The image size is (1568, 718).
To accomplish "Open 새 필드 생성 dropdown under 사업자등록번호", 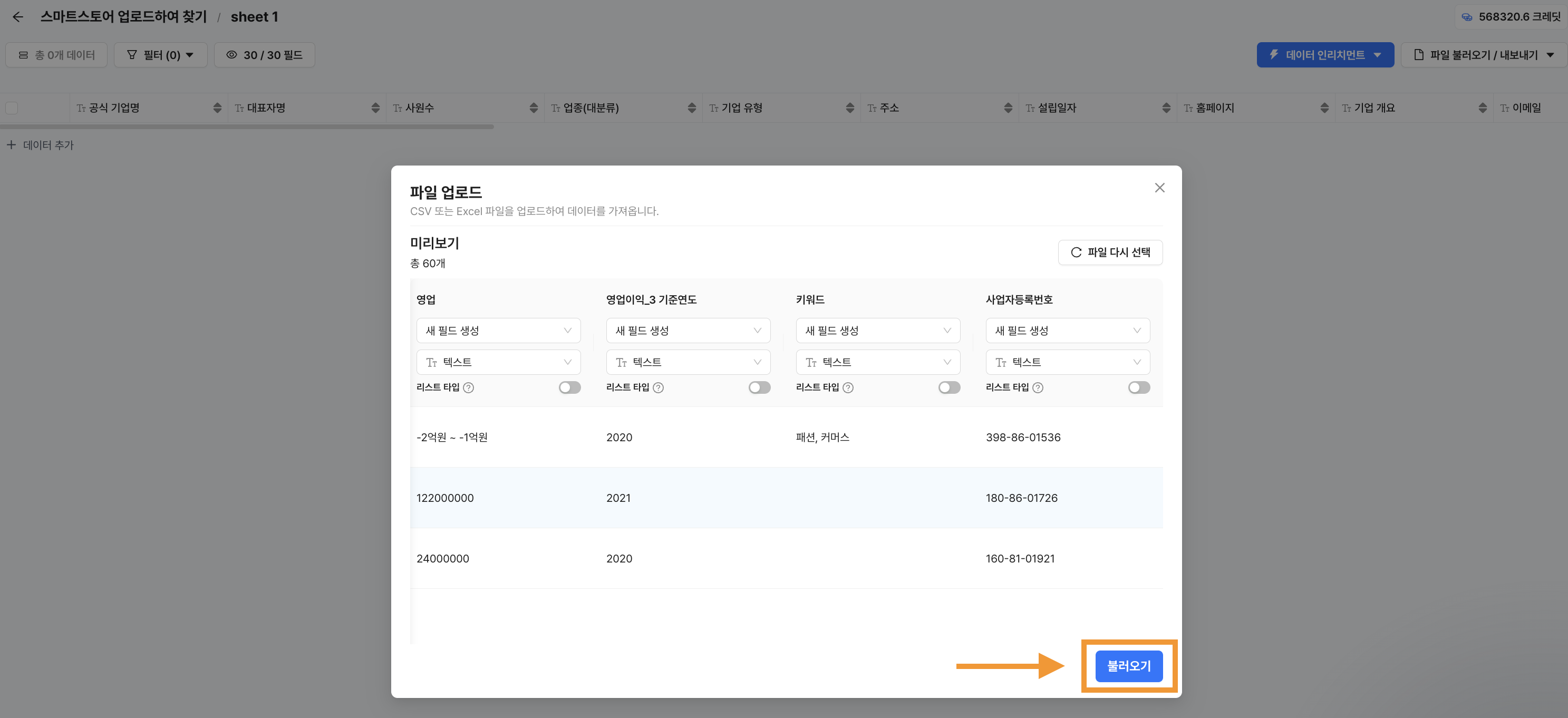I will click(1067, 331).
